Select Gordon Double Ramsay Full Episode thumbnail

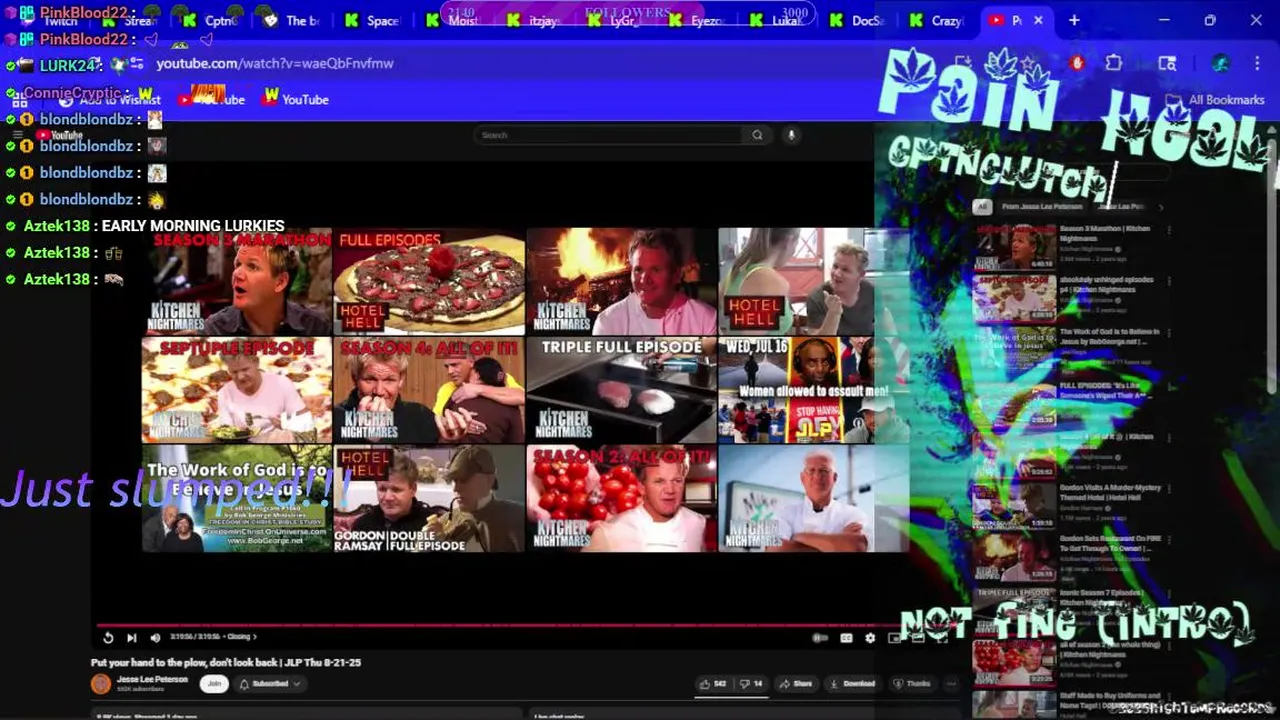pyautogui.click(x=429, y=498)
